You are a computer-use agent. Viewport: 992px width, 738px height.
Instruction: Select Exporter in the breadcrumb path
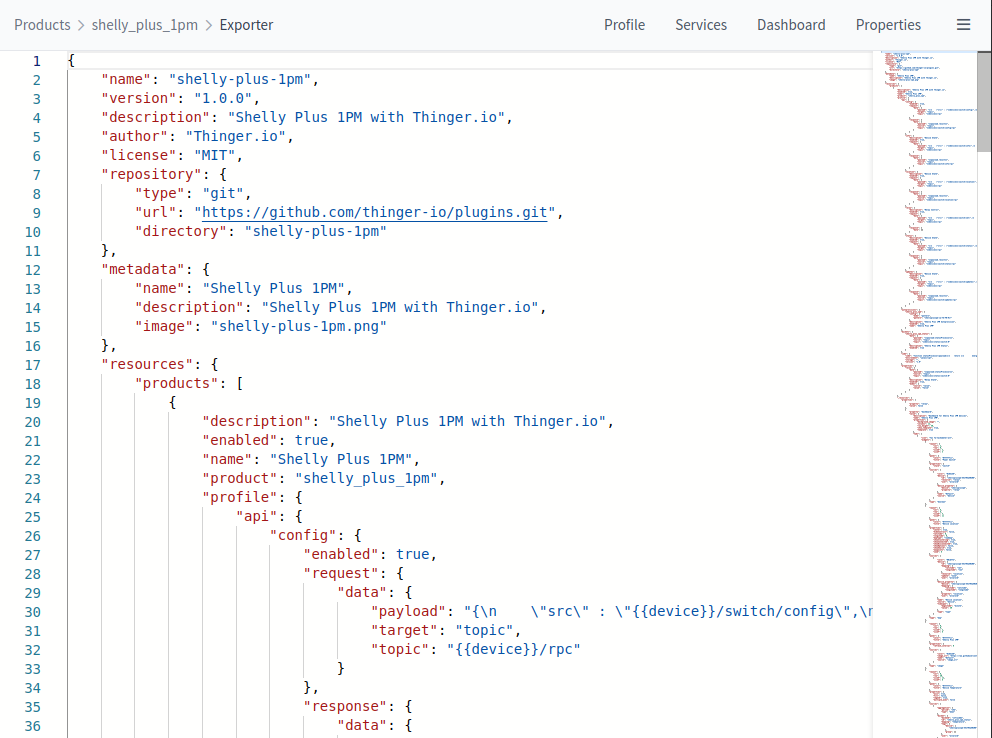246,25
